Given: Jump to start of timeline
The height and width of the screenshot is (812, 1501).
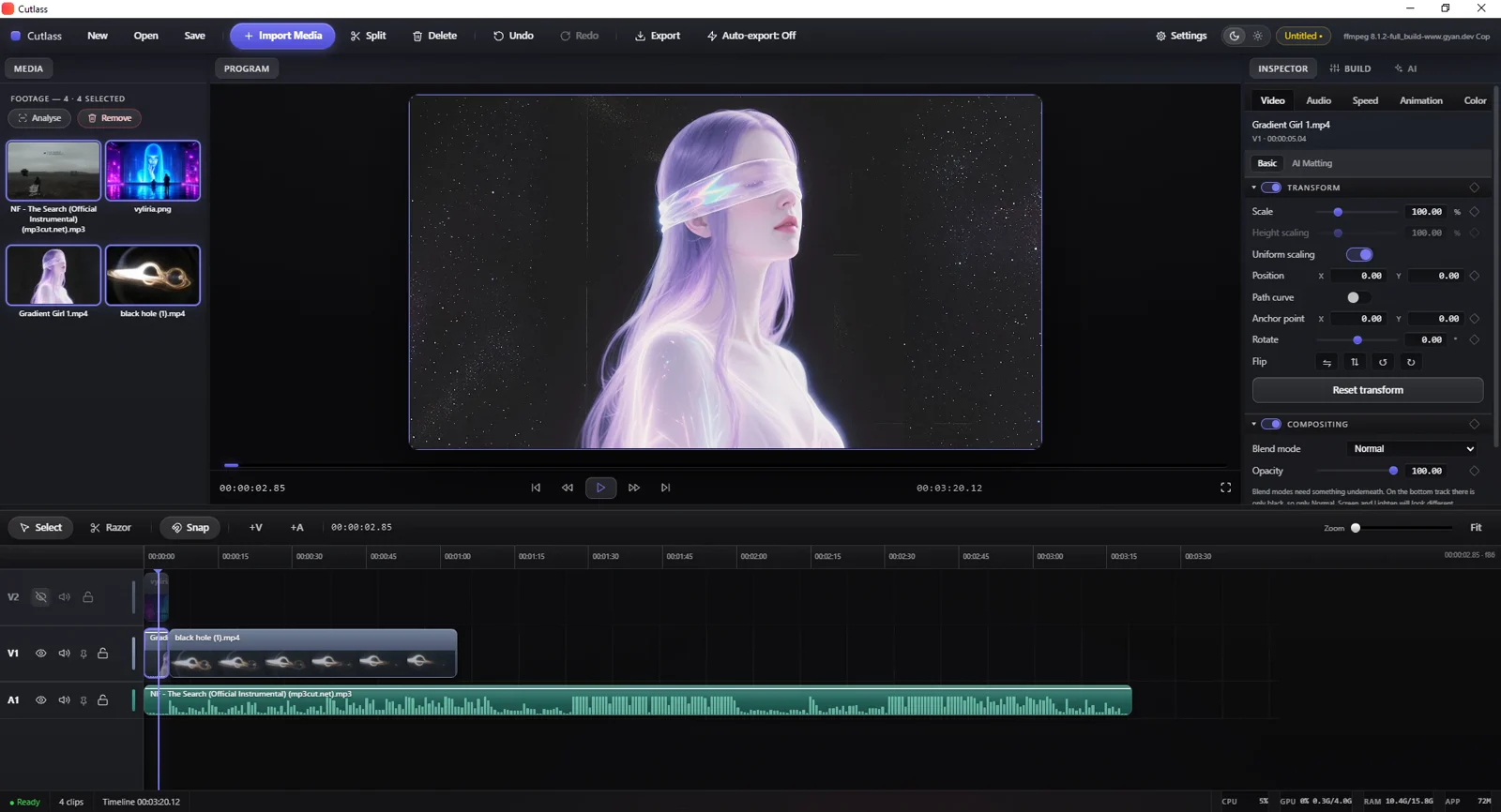Looking at the screenshot, I should point(536,488).
